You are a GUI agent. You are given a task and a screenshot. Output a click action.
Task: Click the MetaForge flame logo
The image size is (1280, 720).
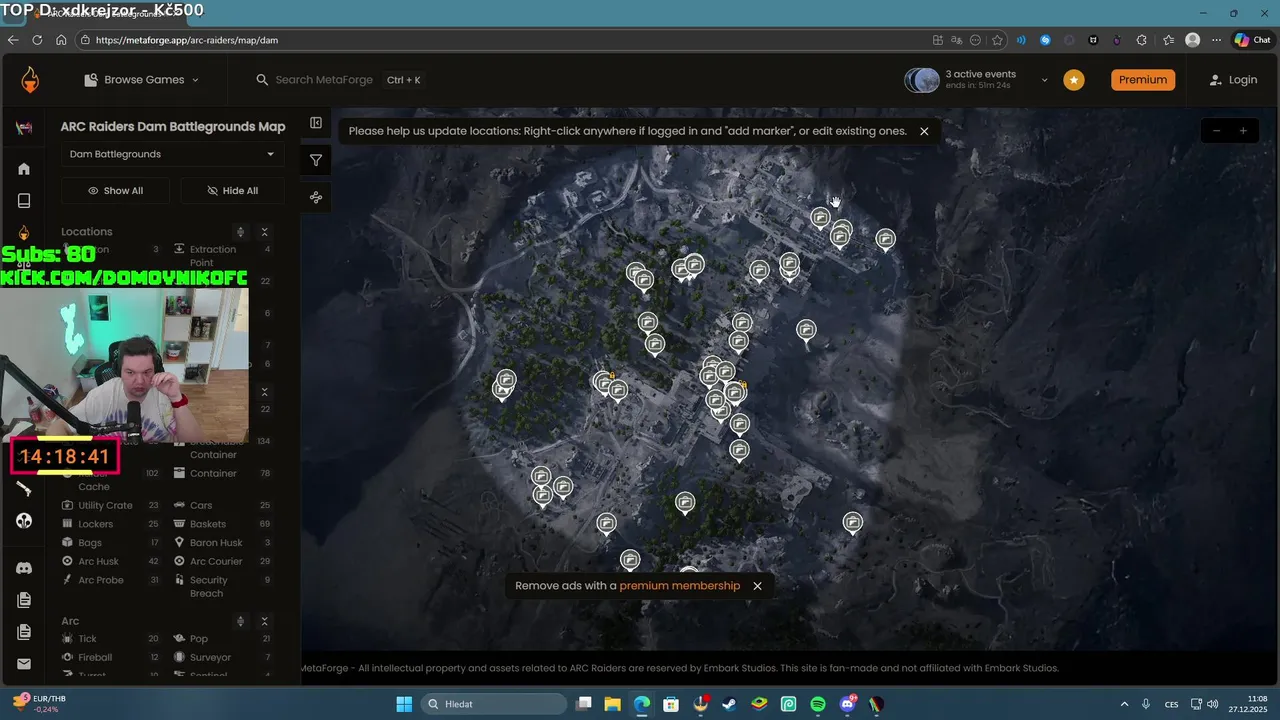30,80
